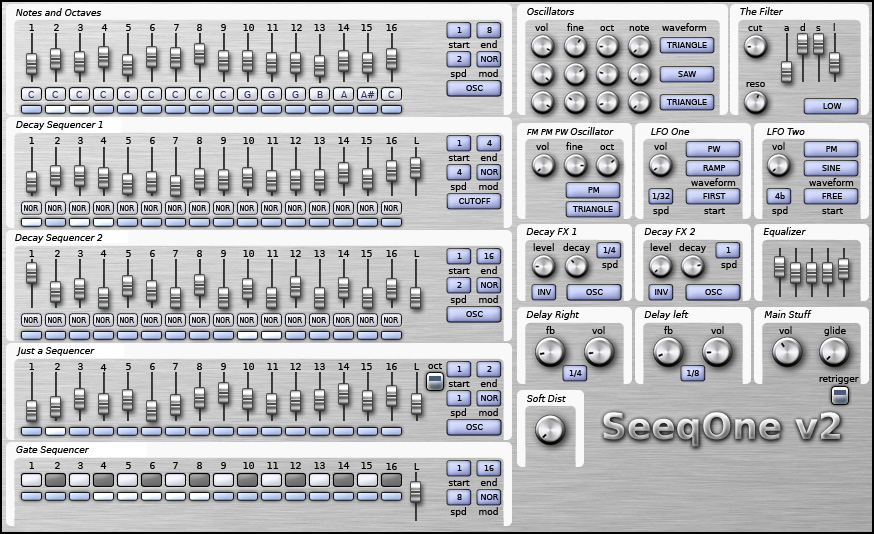
Task: Adjust Decay FX 2 level knob
Action: pos(661,266)
